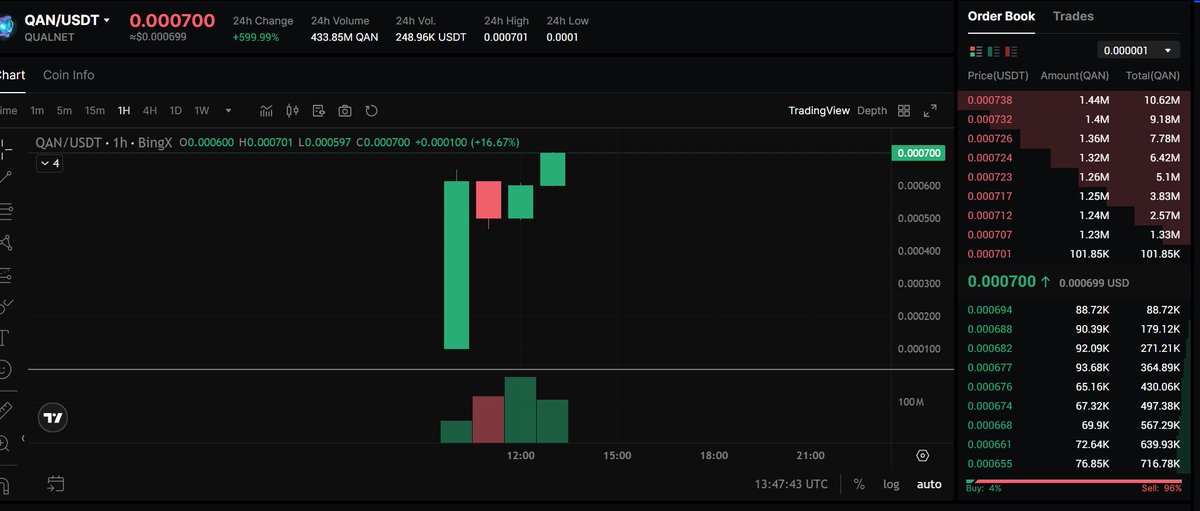Select the Fibonacci retracement tool
Screen dimensions: 1200x511
click(5, 210)
